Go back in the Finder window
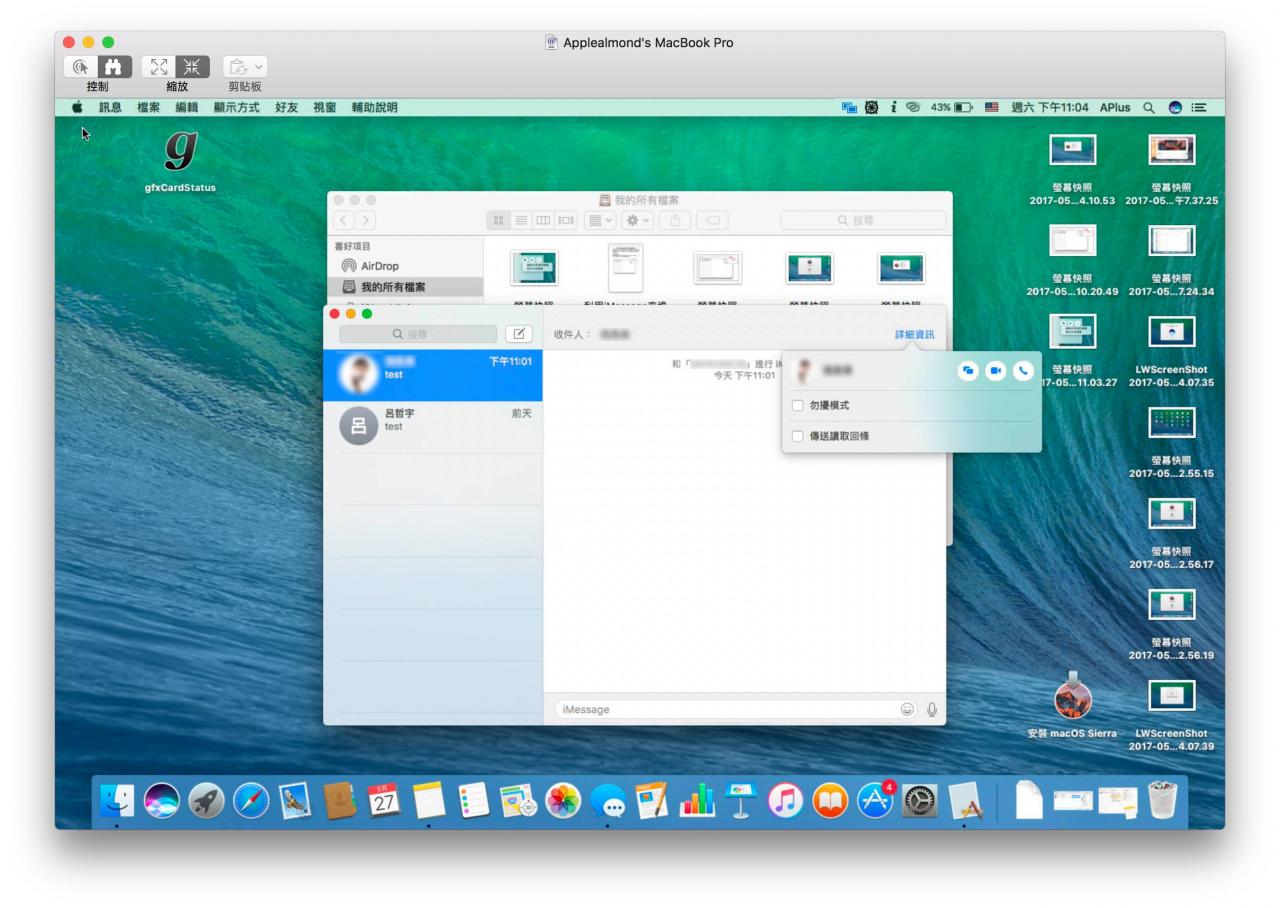This screenshot has height=908, width=1280. [344, 220]
